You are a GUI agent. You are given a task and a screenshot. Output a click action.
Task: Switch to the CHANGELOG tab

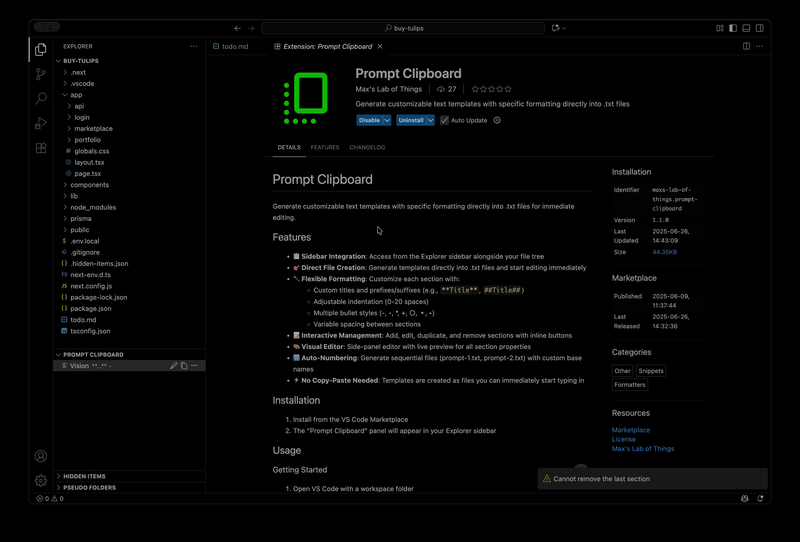pos(367,147)
